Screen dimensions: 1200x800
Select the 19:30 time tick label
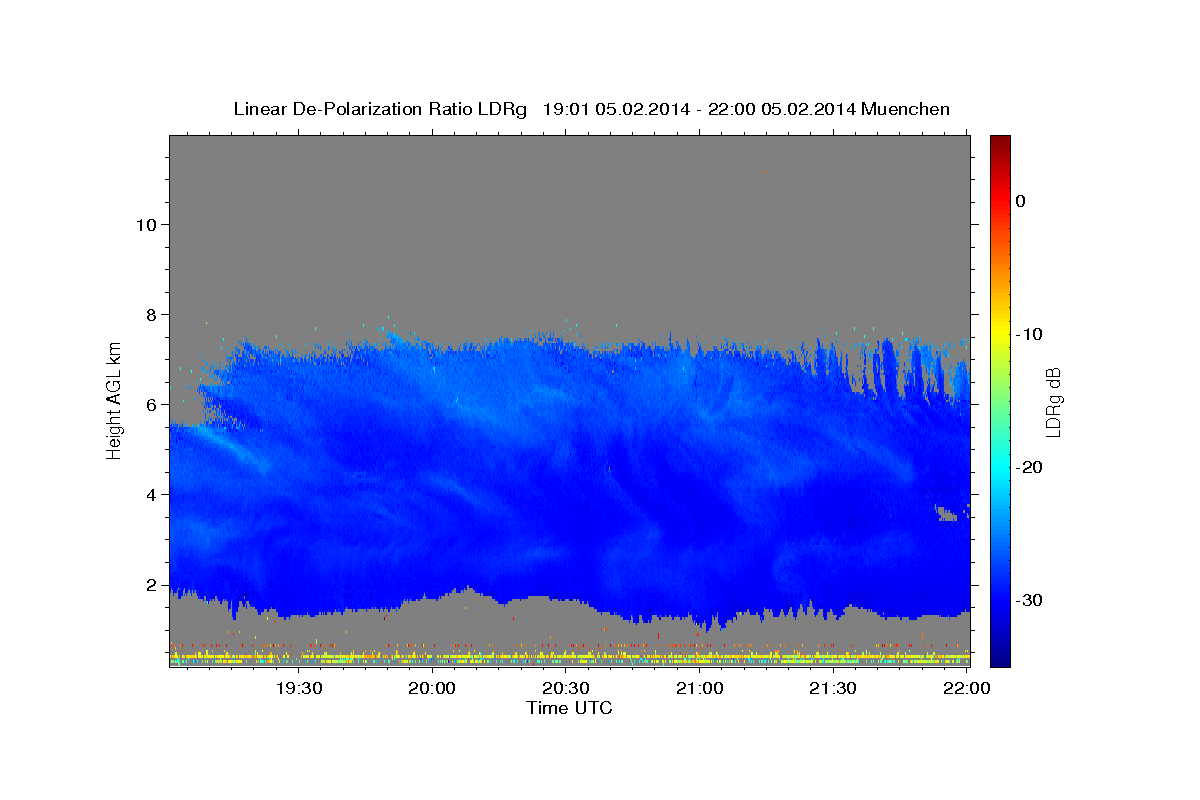(x=299, y=688)
